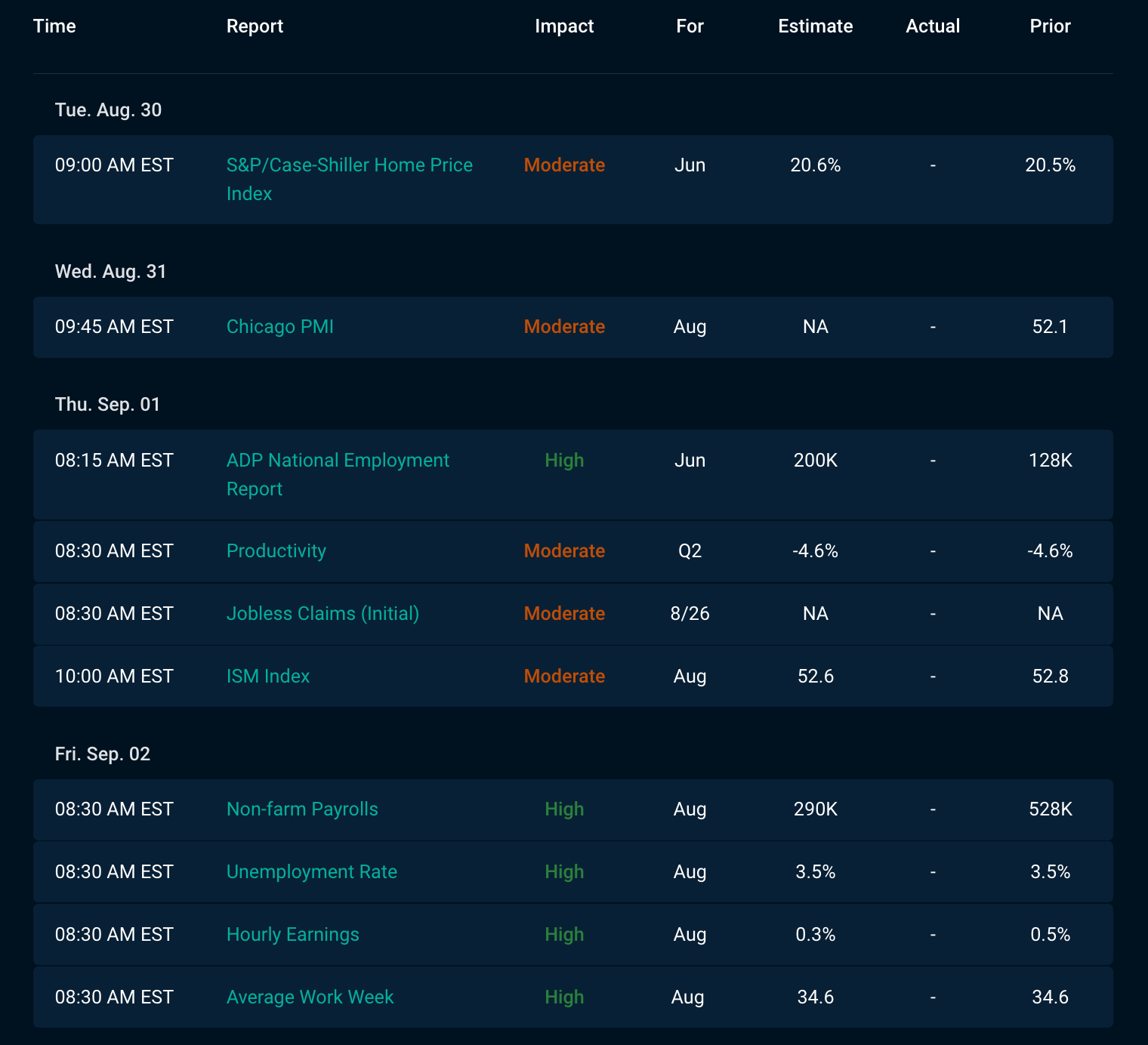This screenshot has height=1045, width=1148.
Task: Click High impact label for Non-farm Payrolls
Action: tap(564, 809)
